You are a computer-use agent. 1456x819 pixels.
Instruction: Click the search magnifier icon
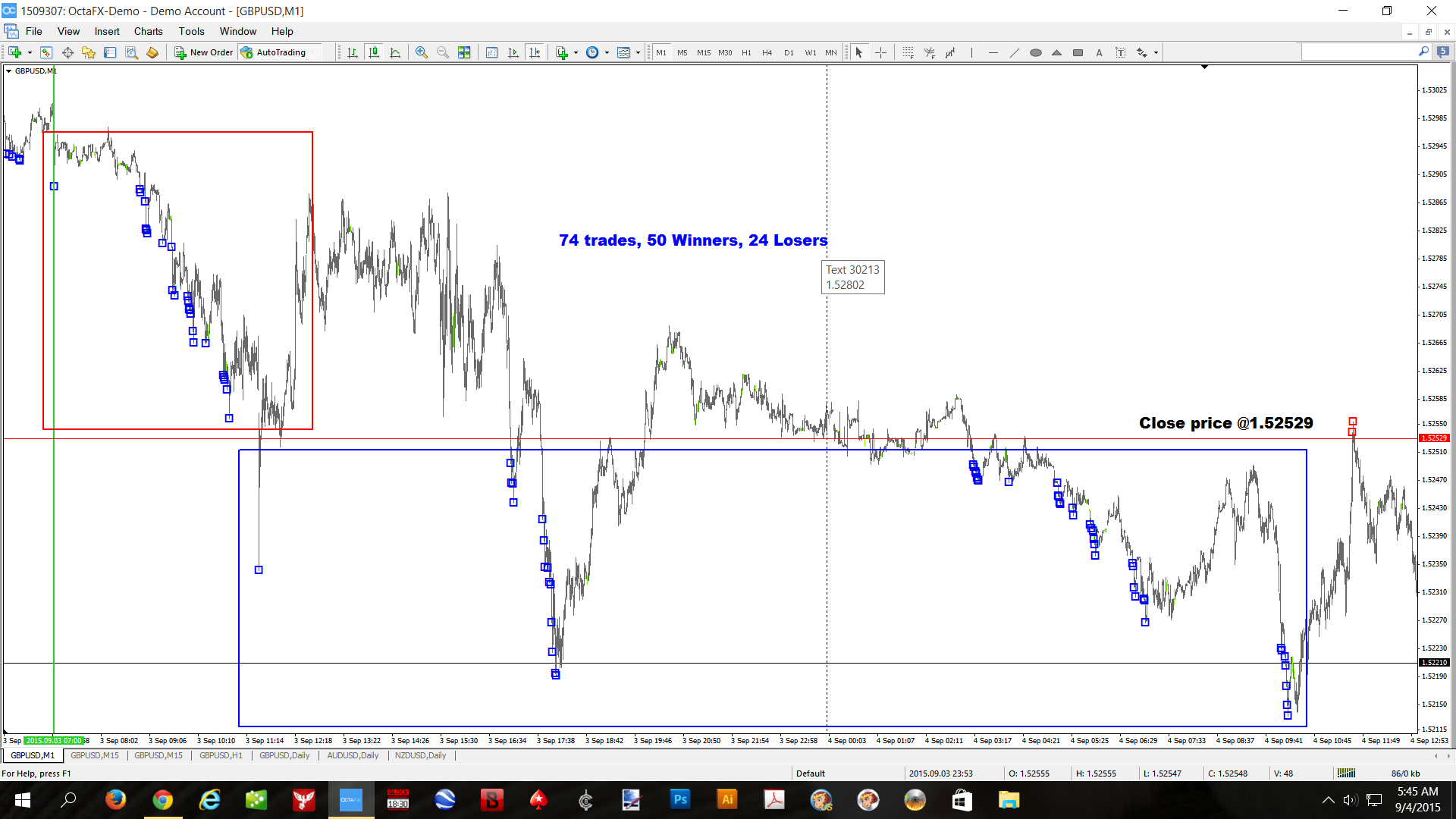tap(1423, 52)
